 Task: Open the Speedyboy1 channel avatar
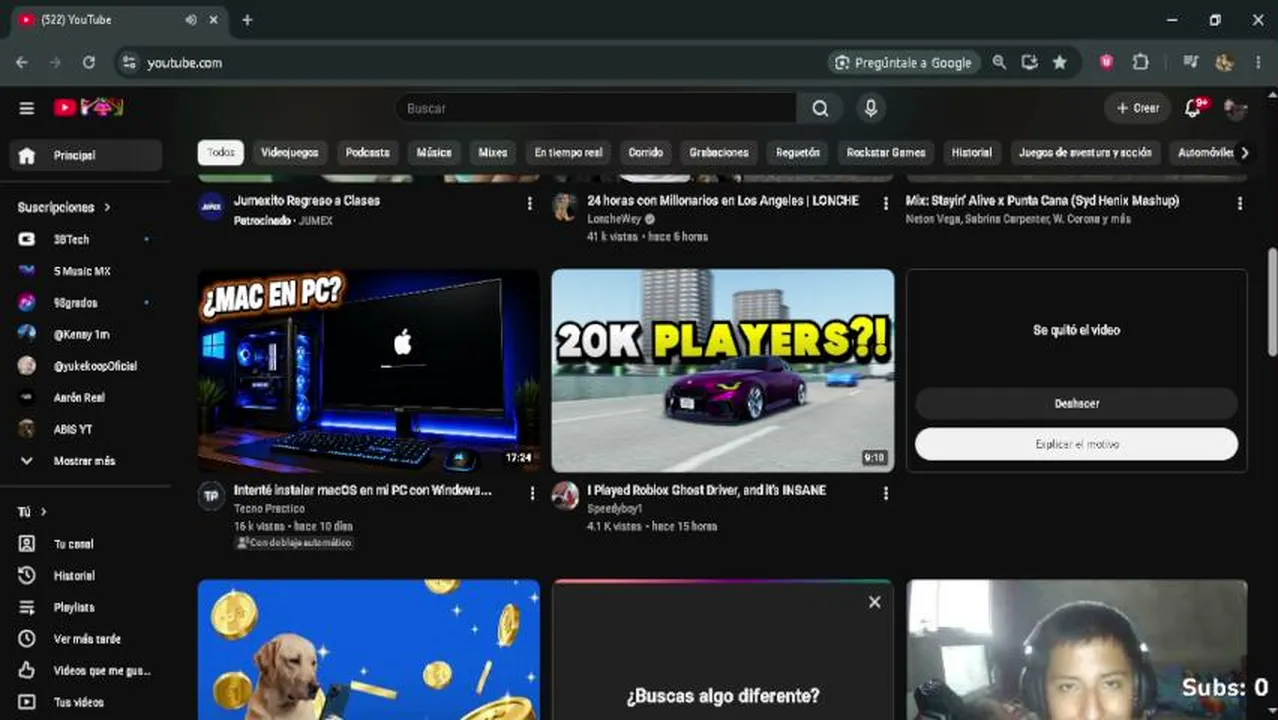point(565,495)
